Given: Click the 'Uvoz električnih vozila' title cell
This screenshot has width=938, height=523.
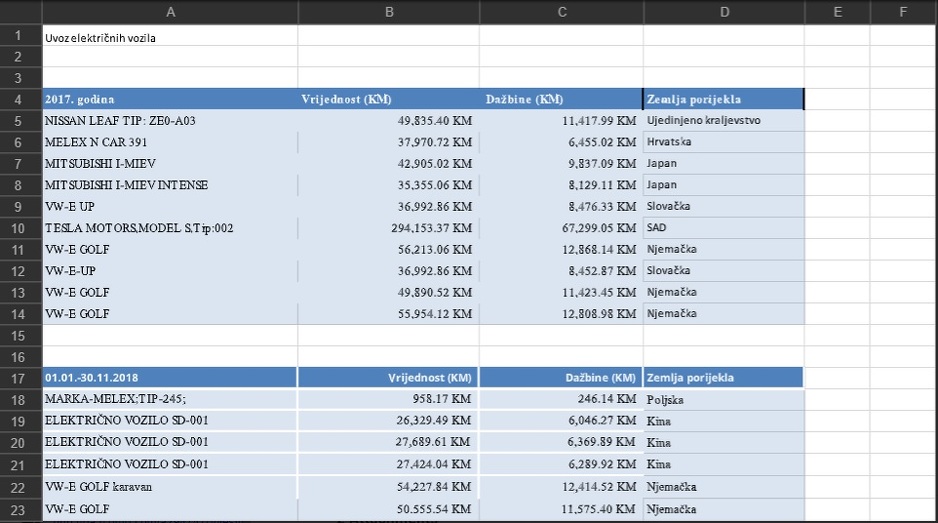Looking at the screenshot, I should coord(170,37).
